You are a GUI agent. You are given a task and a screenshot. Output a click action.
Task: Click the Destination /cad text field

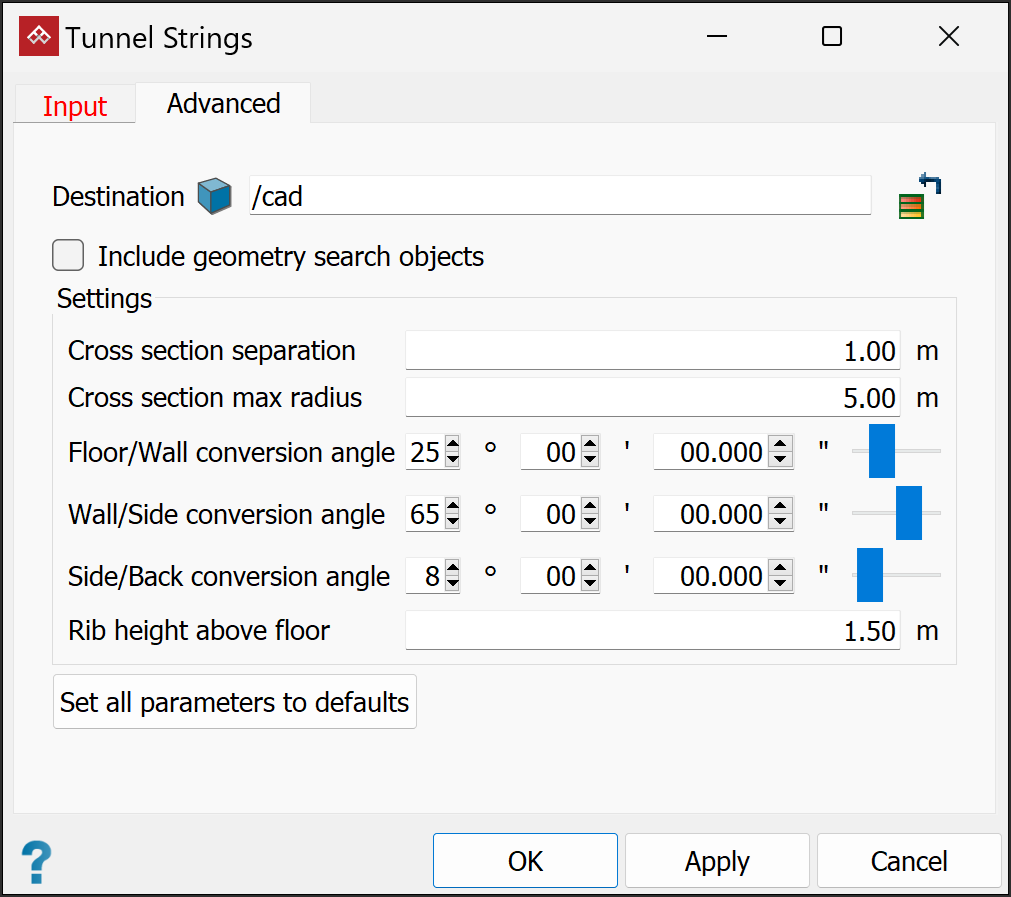[560, 196]
